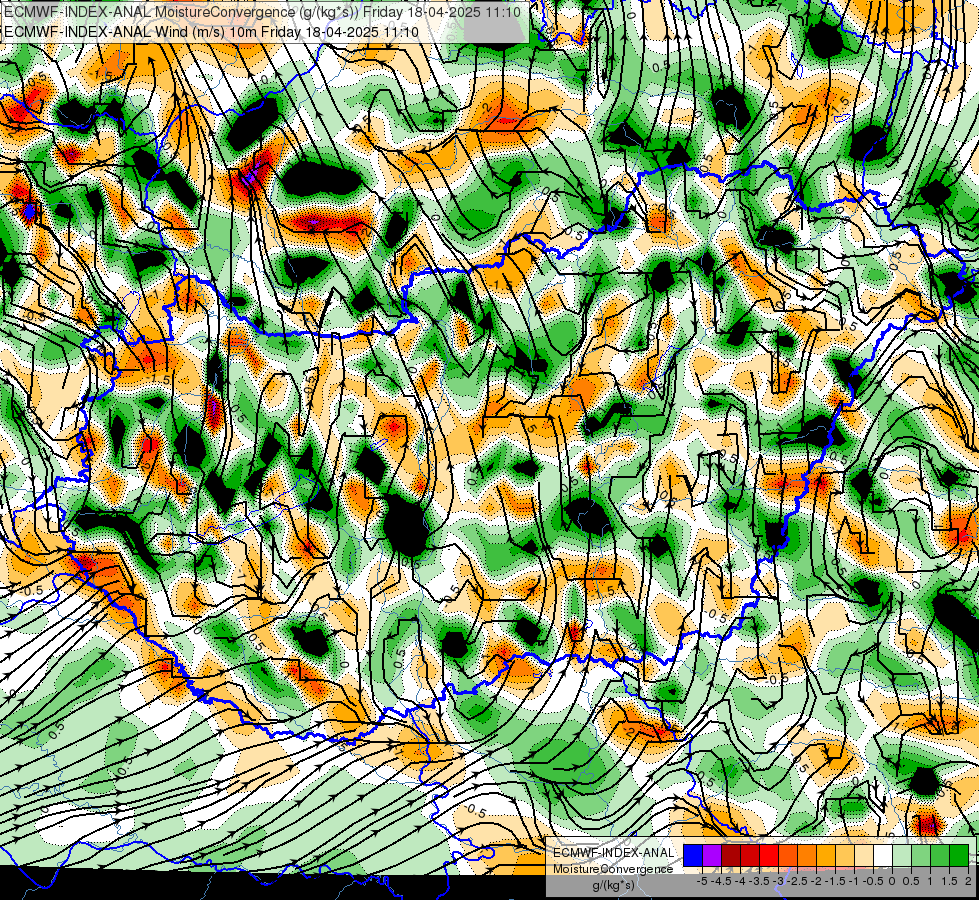Screen dimensions: 979x900
Task: Click the palest green swatch for 0 to 0.5
Action: [902, 855]
